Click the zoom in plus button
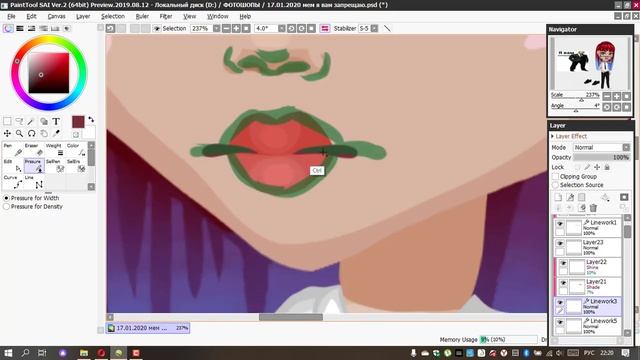Image resolution: width=640 pixels, height=360 pixels. tap(236, 29)
